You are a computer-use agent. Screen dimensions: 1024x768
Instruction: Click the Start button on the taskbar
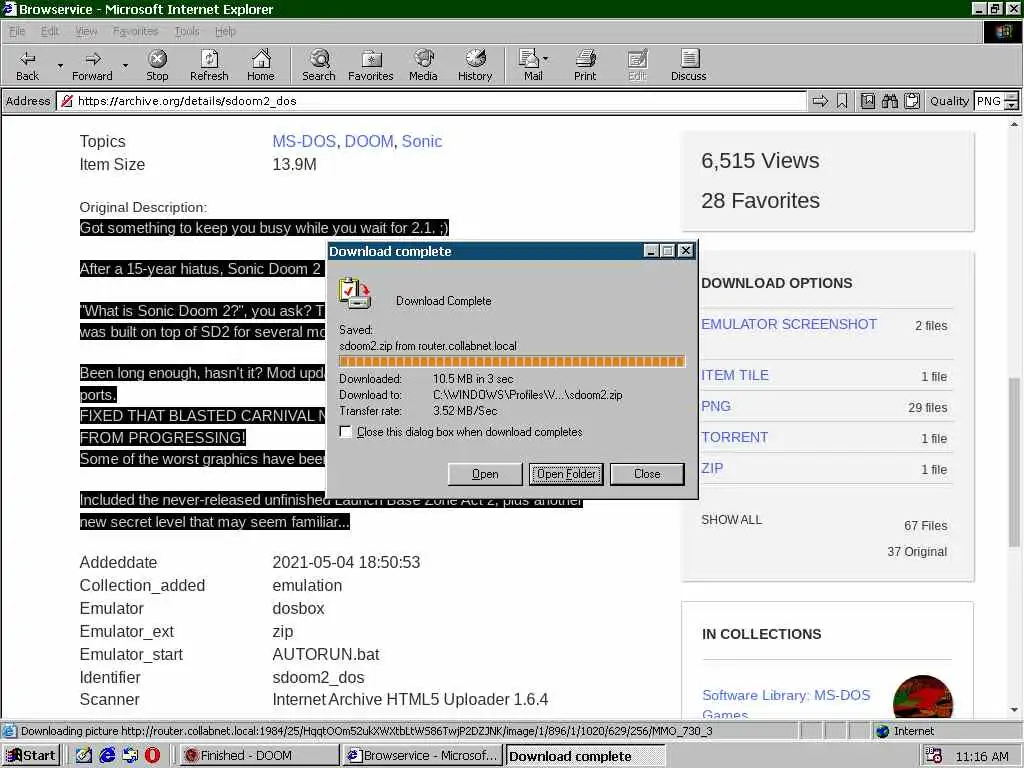pos(31,756)
